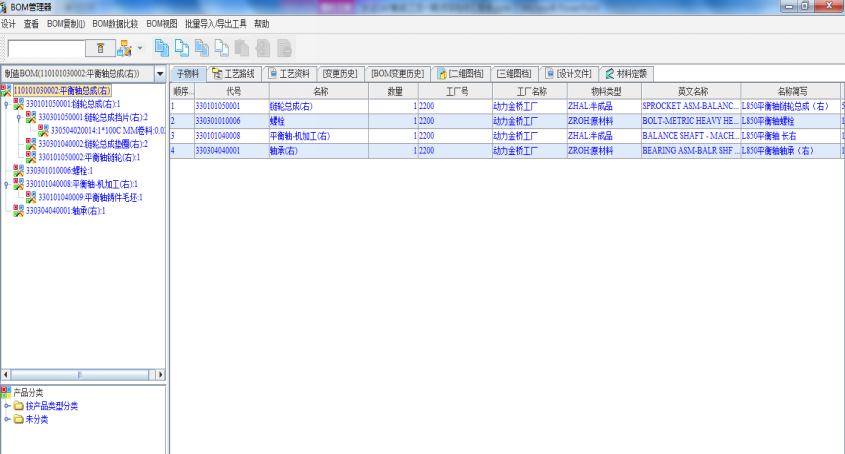
Task: Click cell SPROCKET ASM-BALANC... in the 英文名称 column
Action: tap(691, 106)
